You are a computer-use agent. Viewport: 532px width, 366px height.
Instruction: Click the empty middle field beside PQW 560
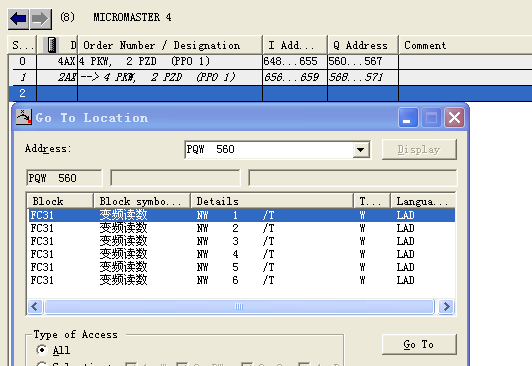[175, 178]
